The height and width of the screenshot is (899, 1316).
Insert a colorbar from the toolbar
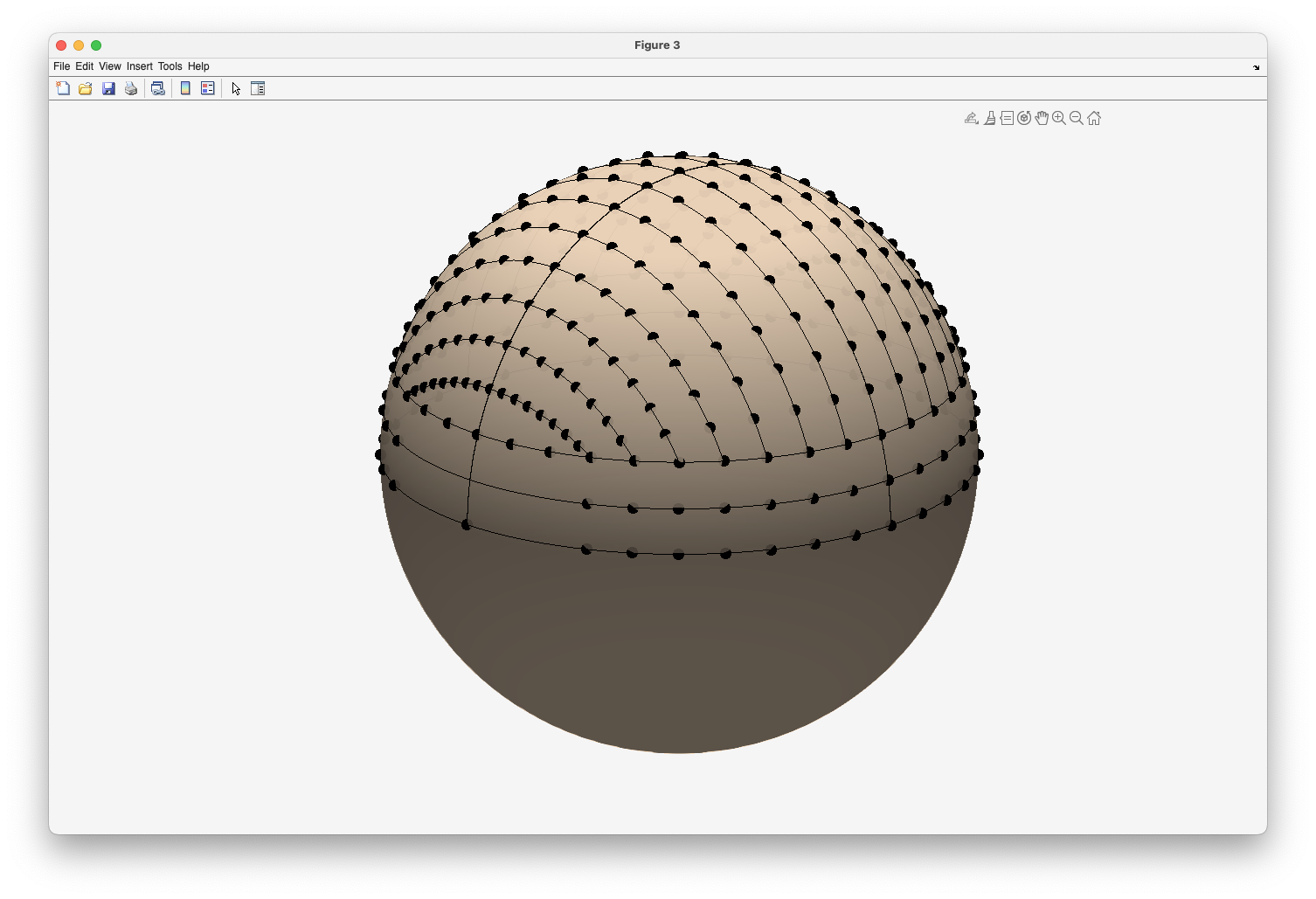tap(185, 88)
